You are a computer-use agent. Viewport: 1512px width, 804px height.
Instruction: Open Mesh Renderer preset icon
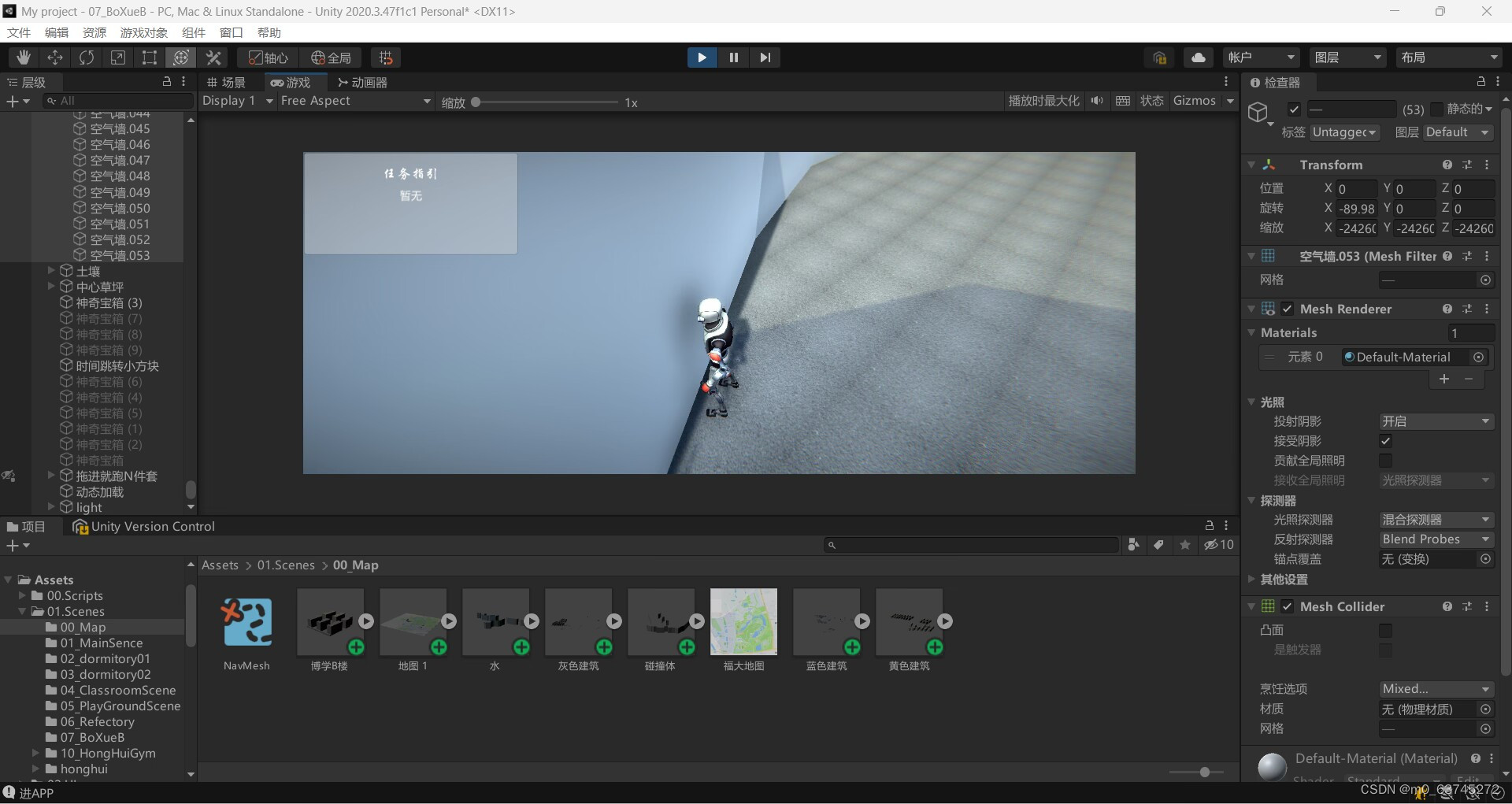[x=1467, y=309]
